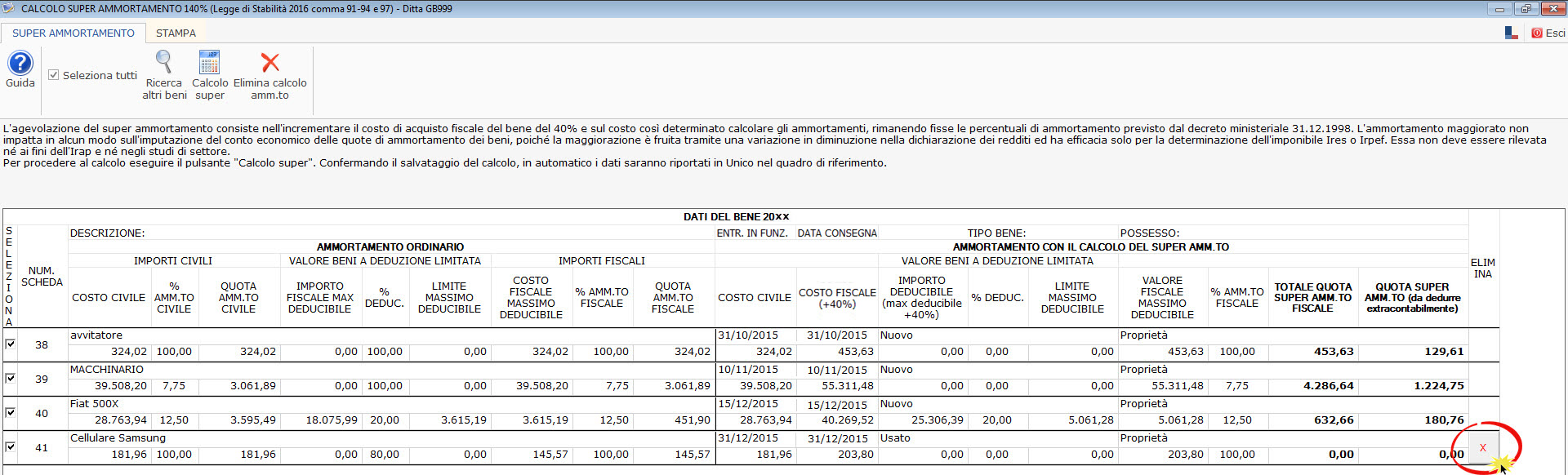Viewport: 1568px width, 475px height.
Task: Open the STAMPA tab
Action: coord(176,33)
